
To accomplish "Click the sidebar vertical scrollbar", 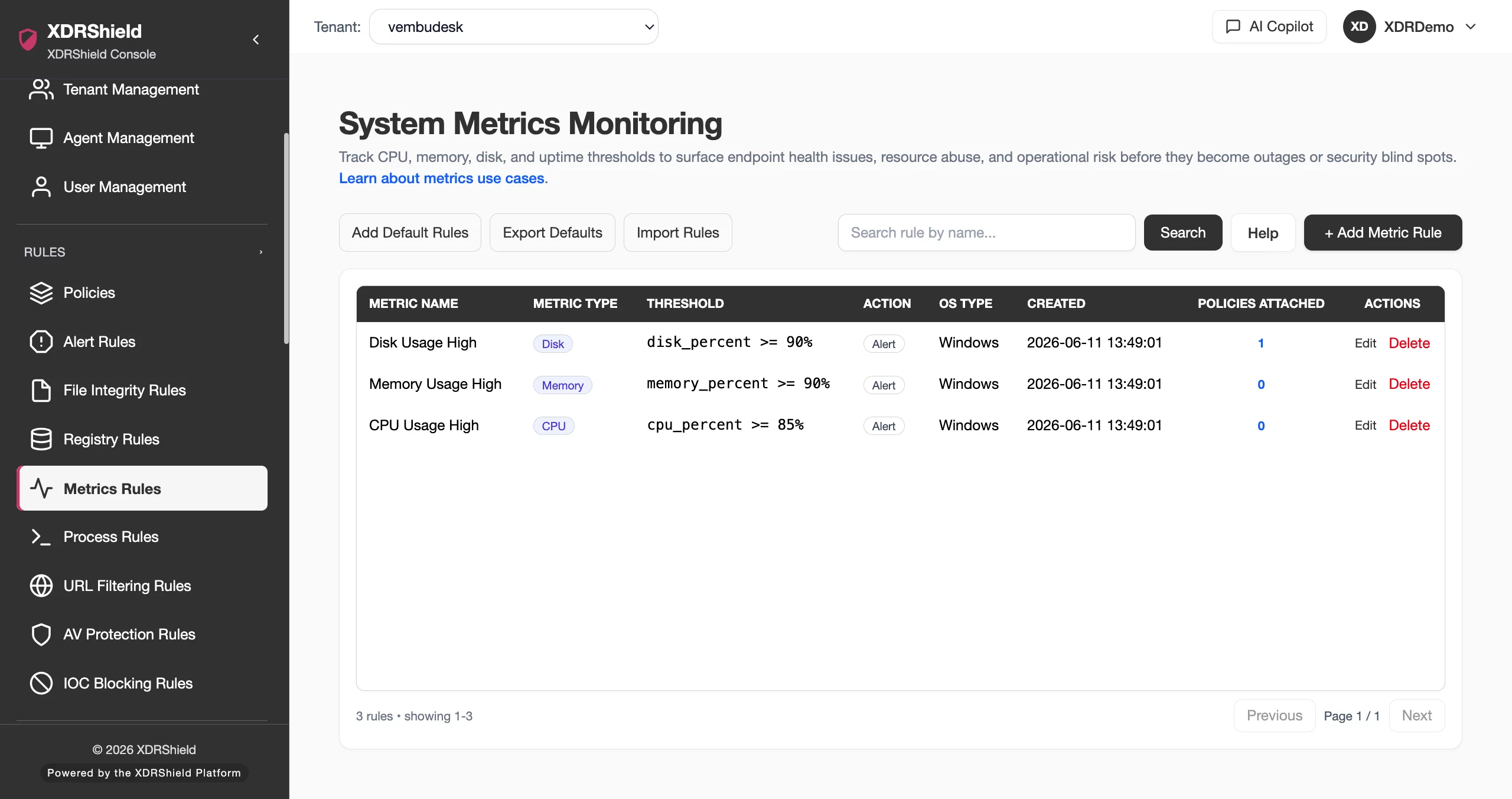I will 286,238.
